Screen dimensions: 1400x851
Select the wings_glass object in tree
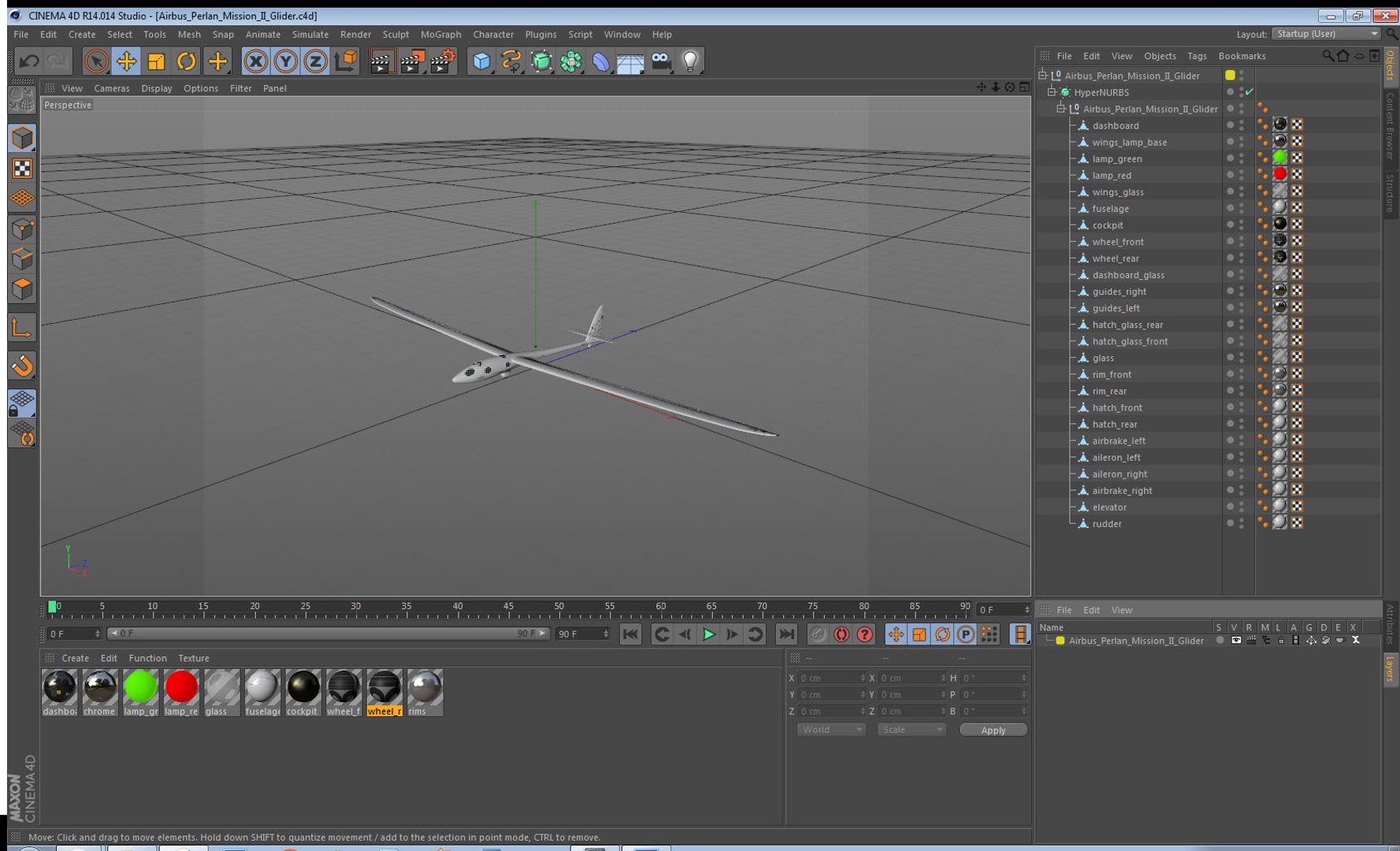(x=1117, y=192)
